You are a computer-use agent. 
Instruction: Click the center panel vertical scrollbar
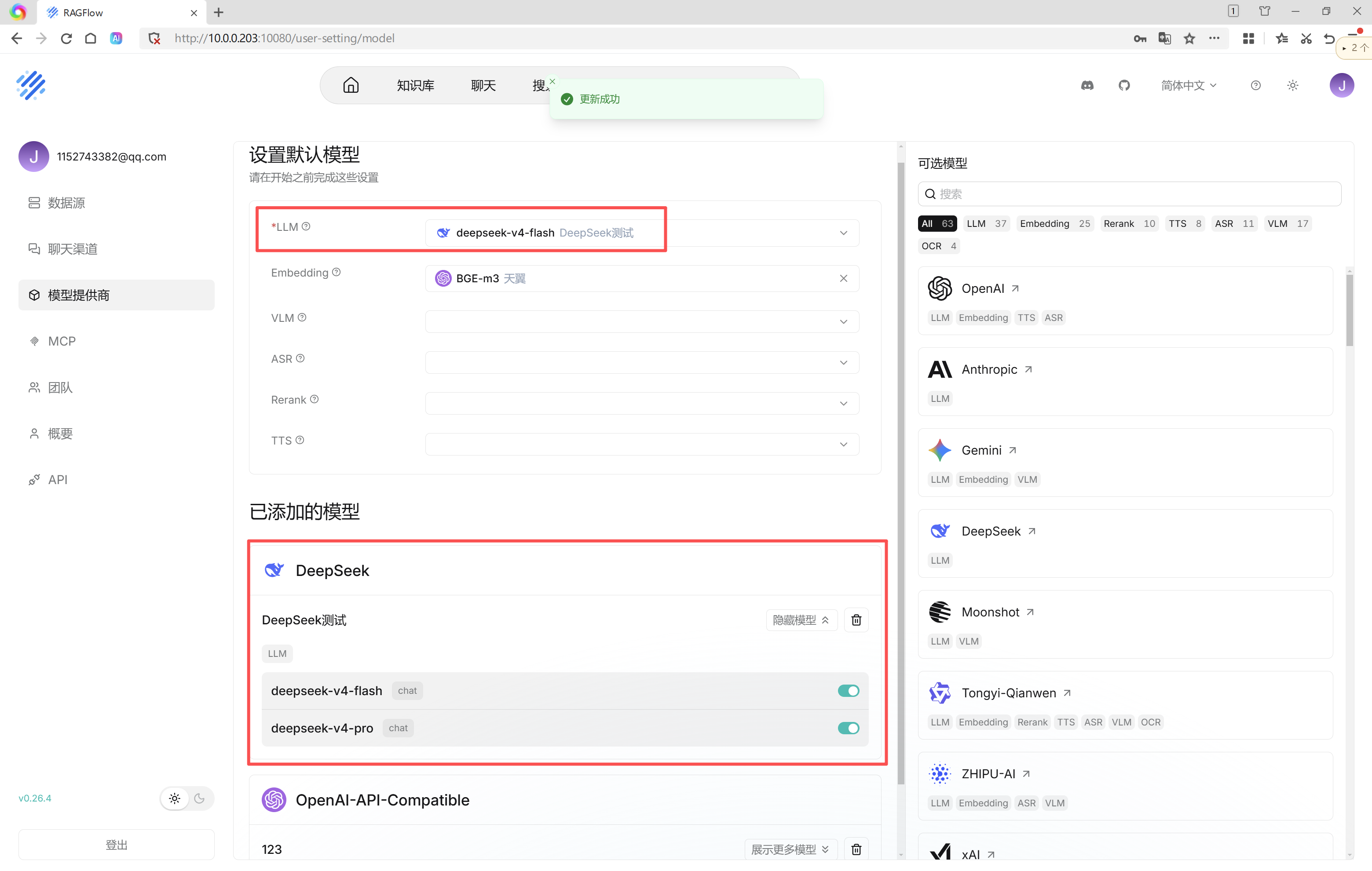pyautogui.click(x=900, y=473)
